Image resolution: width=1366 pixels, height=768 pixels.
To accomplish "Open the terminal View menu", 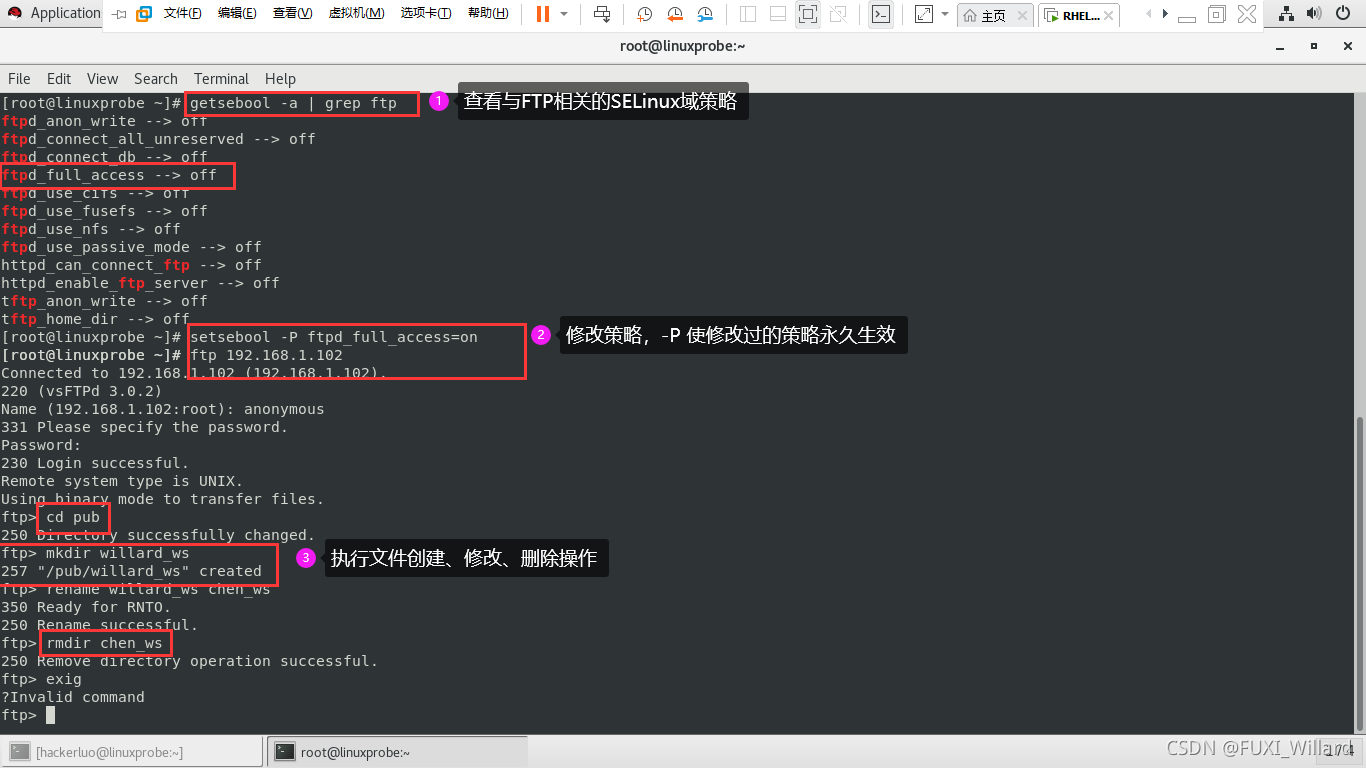I will 102,79.
